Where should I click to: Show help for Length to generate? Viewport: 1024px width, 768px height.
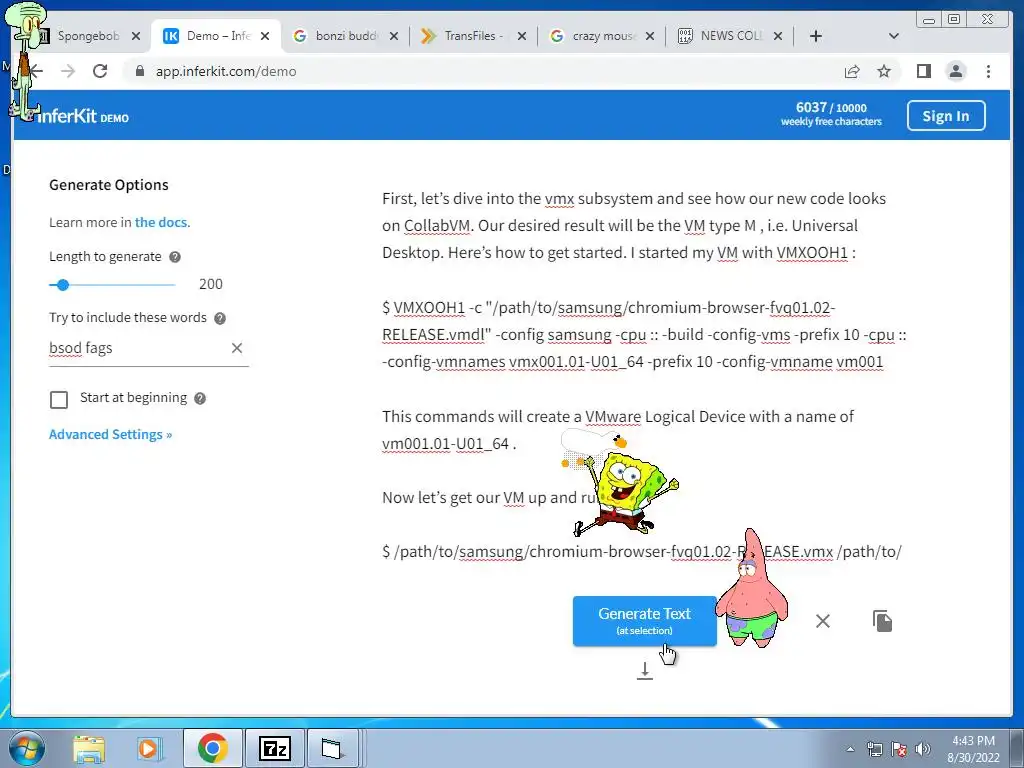tap(175, 257)
